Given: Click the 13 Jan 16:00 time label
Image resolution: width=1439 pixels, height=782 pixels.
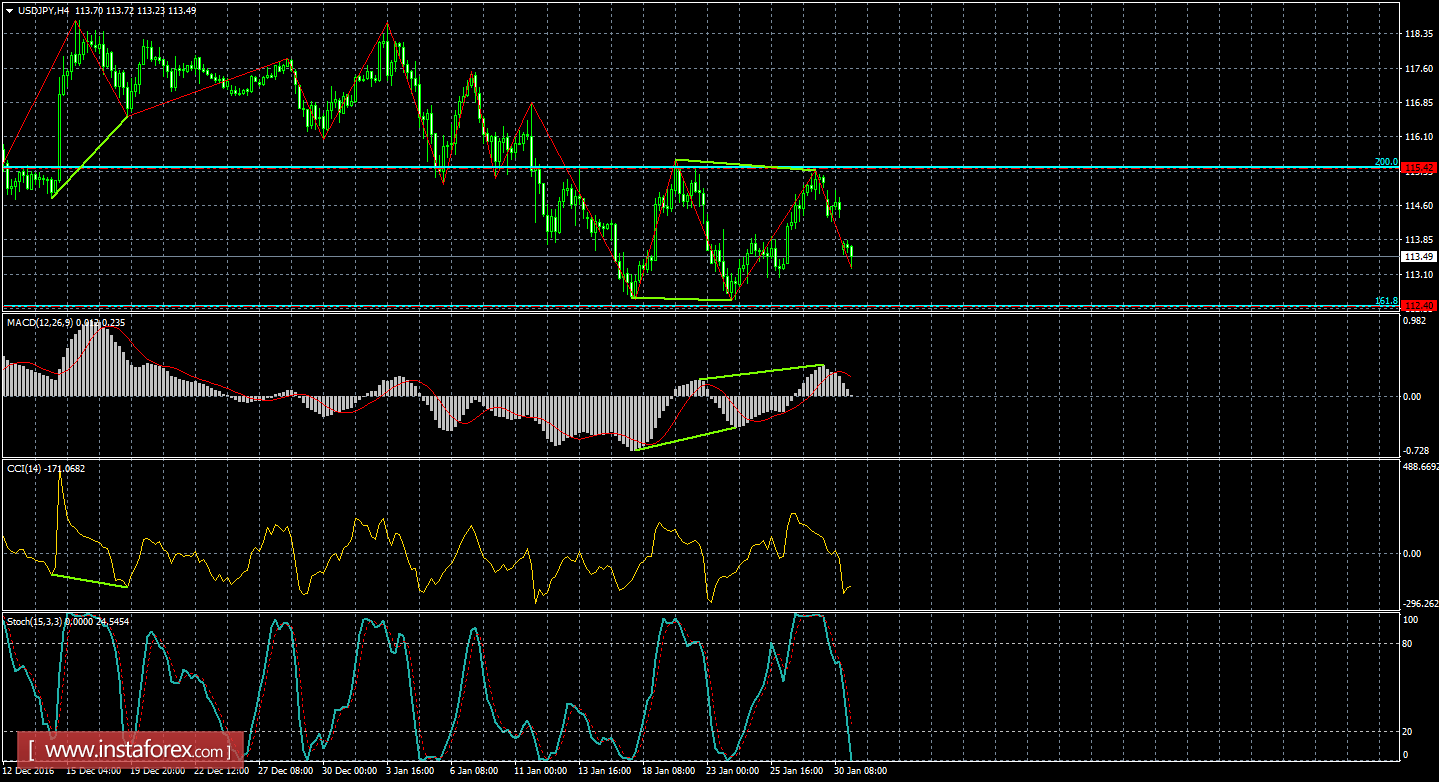Looking at the screenshot, I should (606, 771).
